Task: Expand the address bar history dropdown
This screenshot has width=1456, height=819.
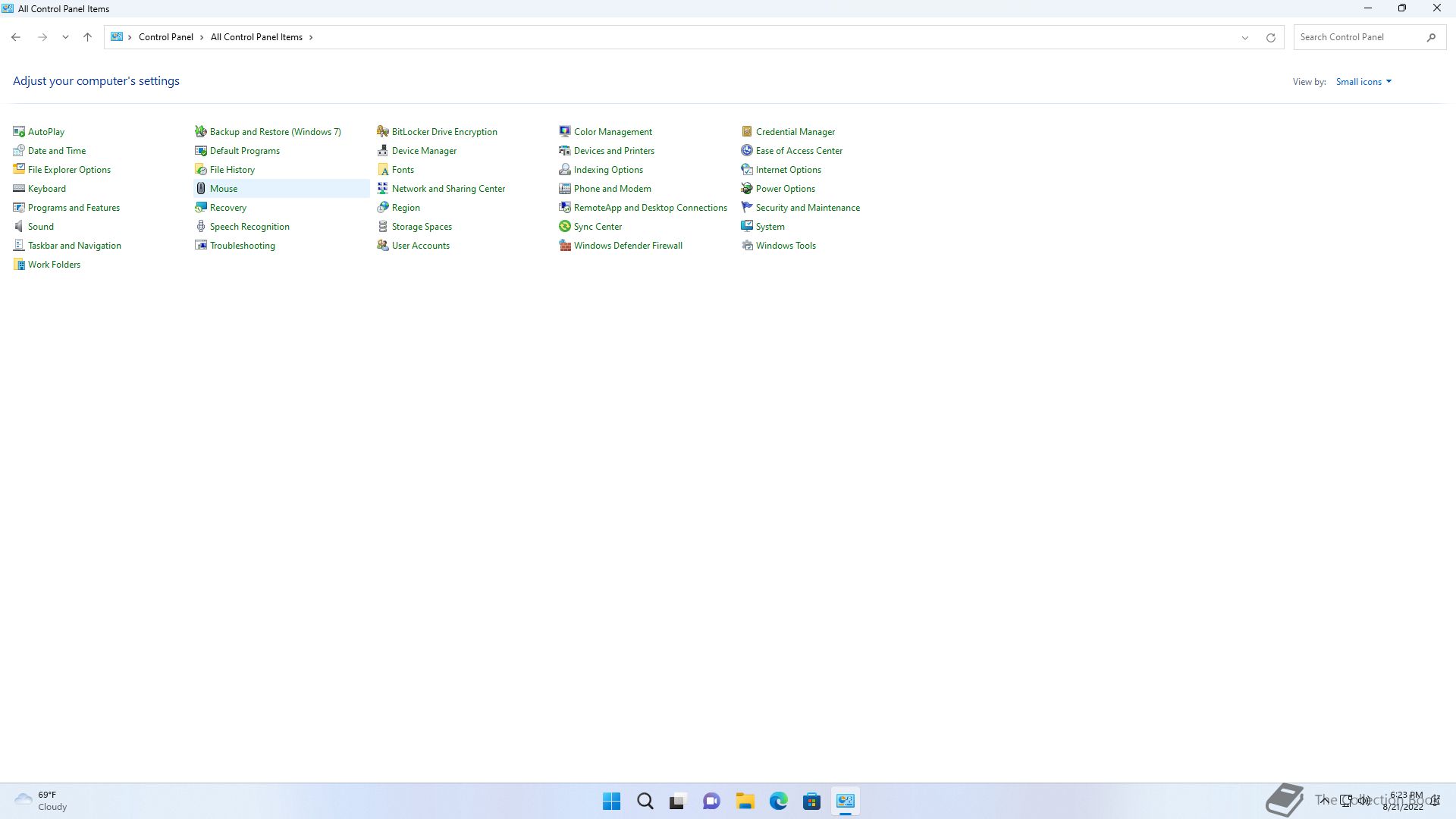Action: point(1244,37)
